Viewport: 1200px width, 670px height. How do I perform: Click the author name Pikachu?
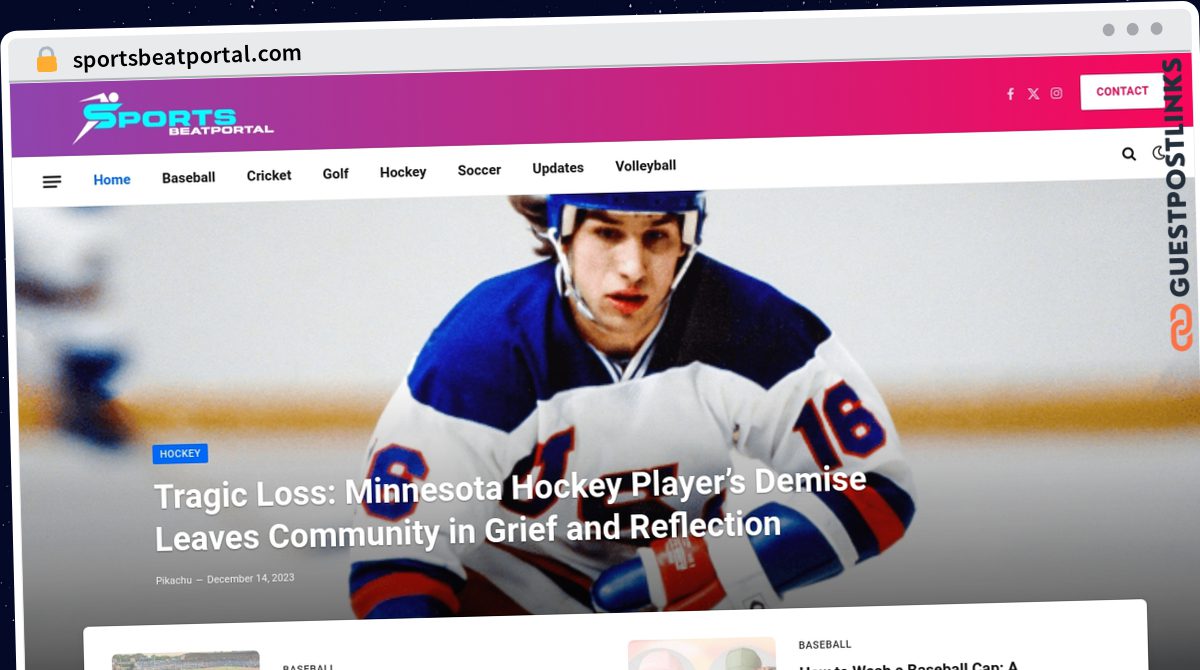tap(174, 580)
